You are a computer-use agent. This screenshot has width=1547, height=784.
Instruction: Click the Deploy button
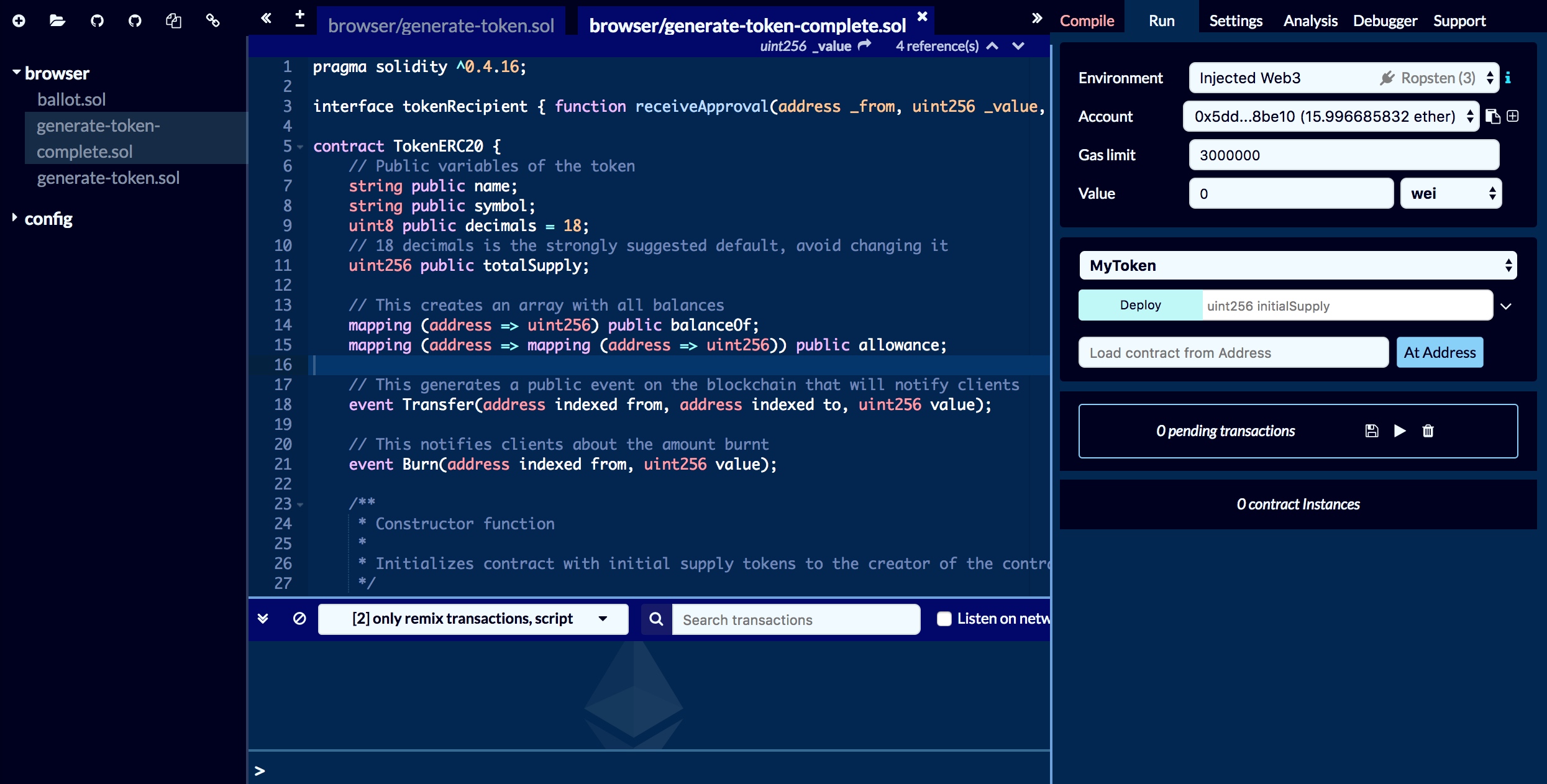pos(1140,305)
